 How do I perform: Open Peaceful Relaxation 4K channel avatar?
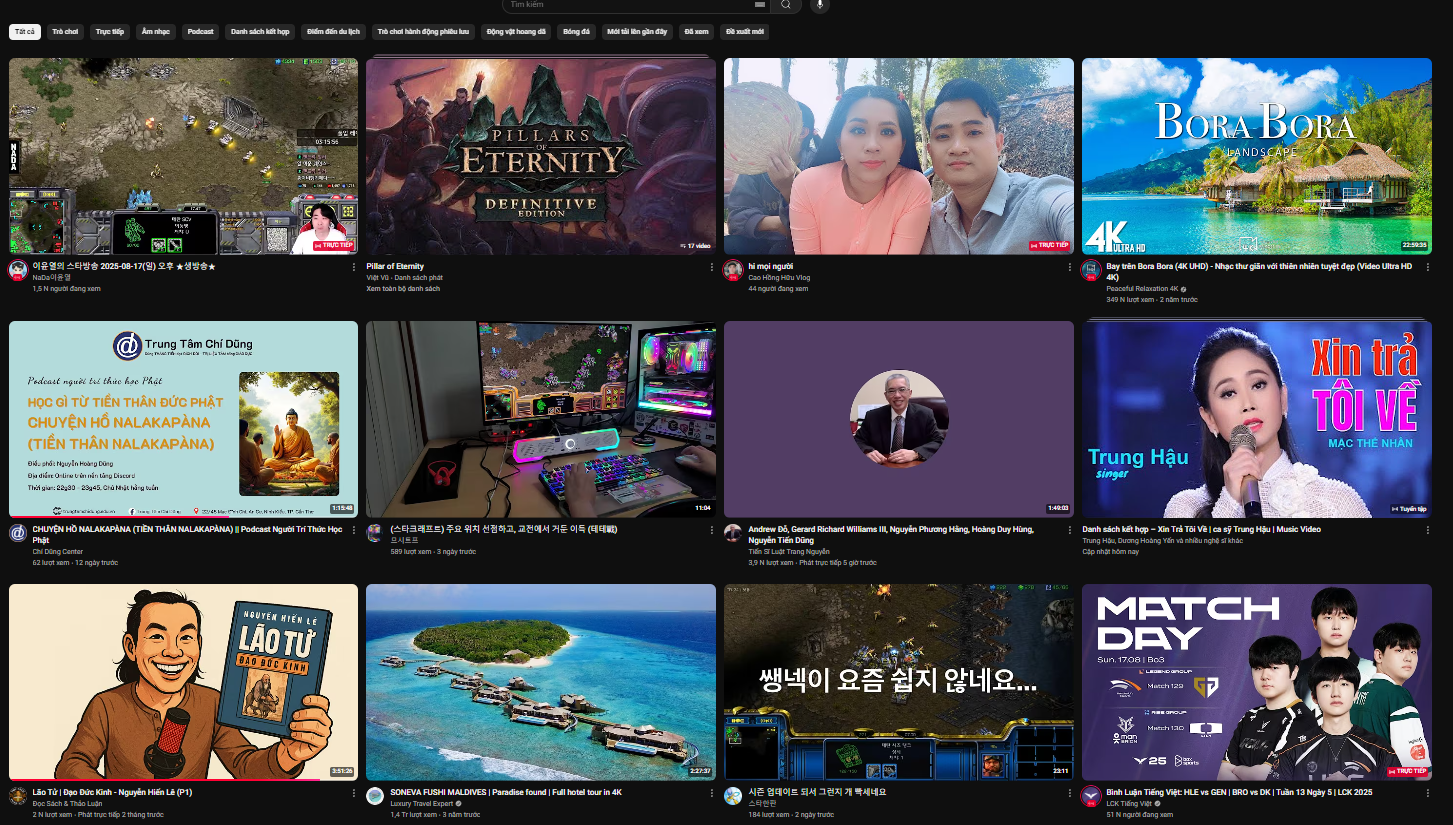coord(1091,270)
